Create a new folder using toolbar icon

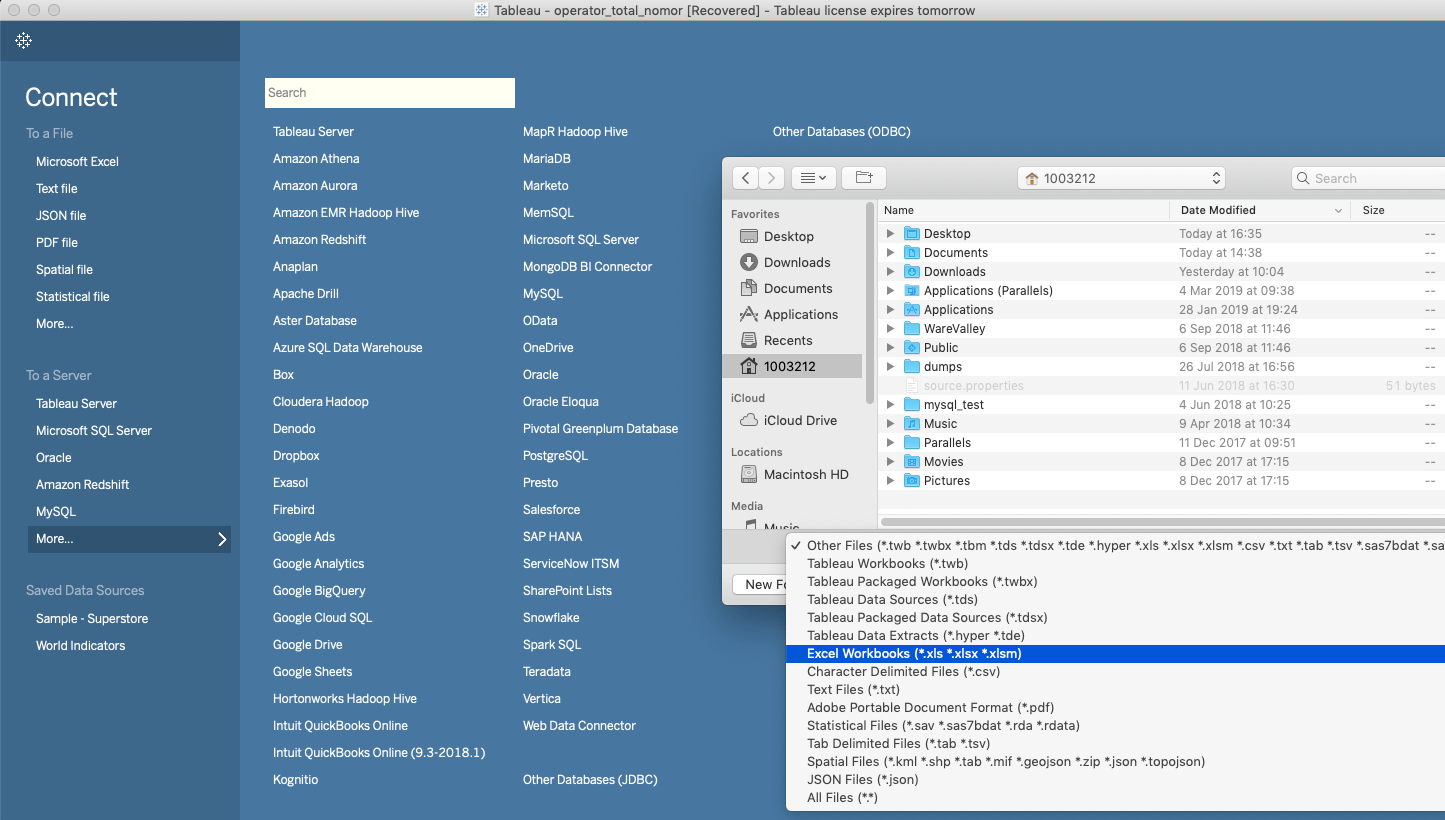[864, 178]
